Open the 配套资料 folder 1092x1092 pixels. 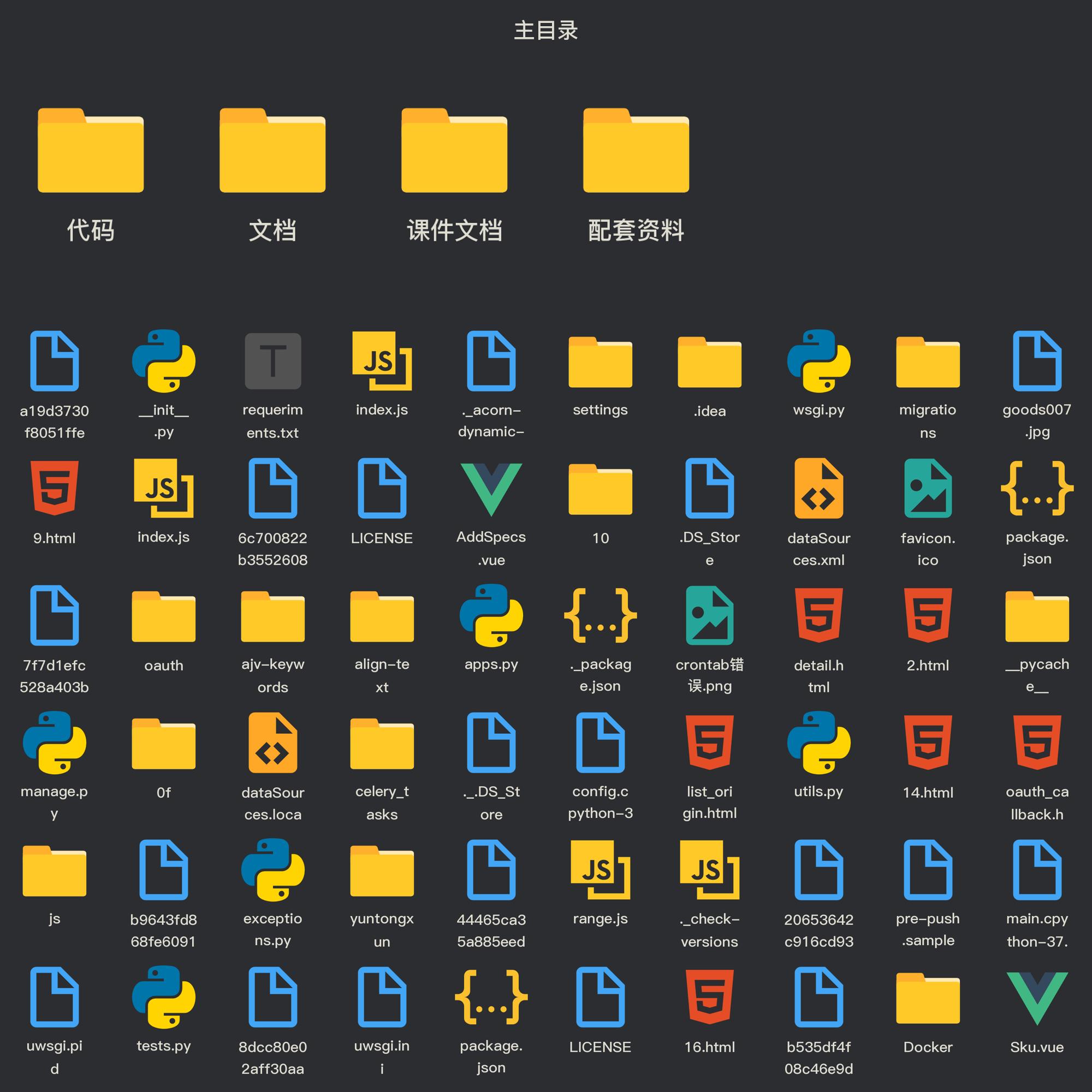pyautogui.click(x=637, y=150)
